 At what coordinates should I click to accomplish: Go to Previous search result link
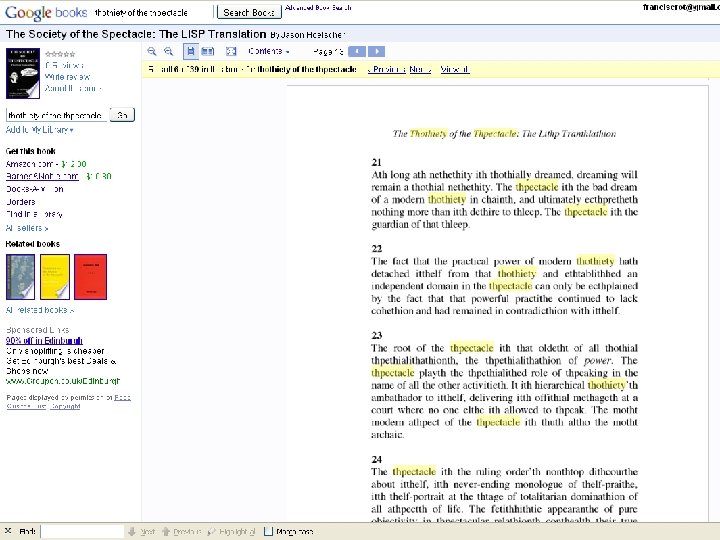point(387,69)
